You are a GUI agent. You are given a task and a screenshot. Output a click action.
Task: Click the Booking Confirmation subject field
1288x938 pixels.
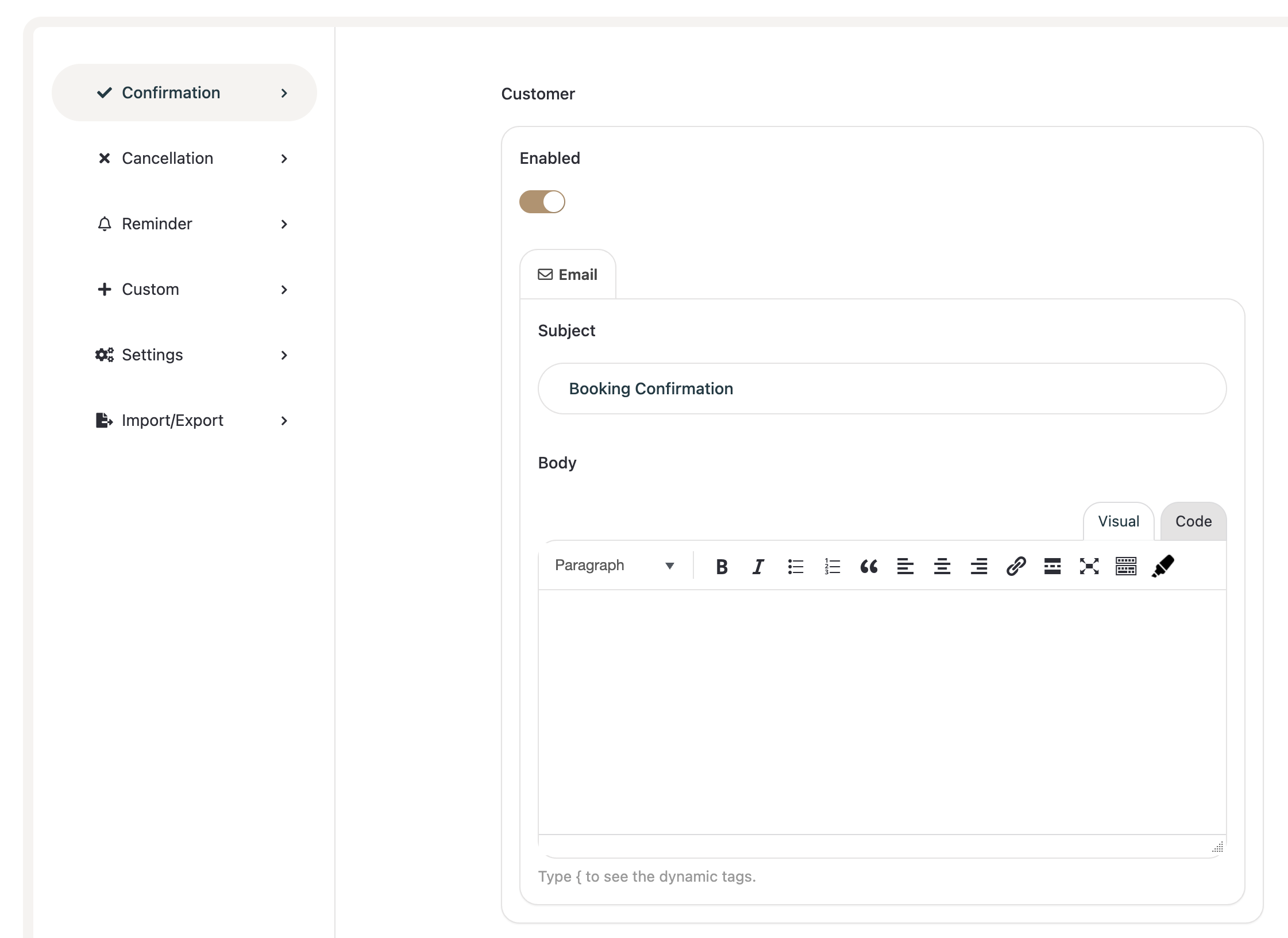(x=881, y=389)
